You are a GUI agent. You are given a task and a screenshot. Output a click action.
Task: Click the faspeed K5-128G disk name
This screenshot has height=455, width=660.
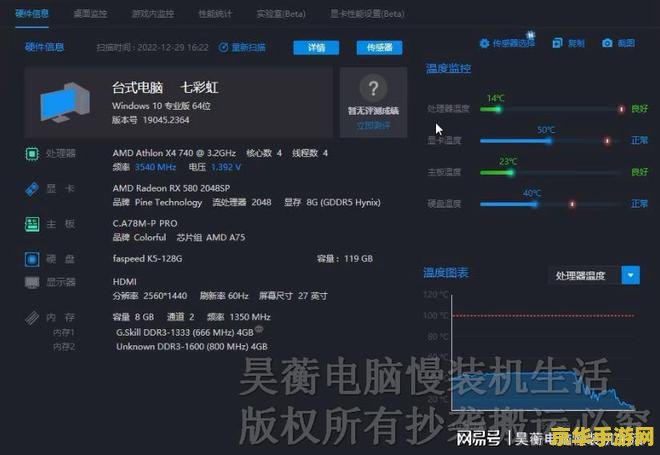tap(147, 258)
